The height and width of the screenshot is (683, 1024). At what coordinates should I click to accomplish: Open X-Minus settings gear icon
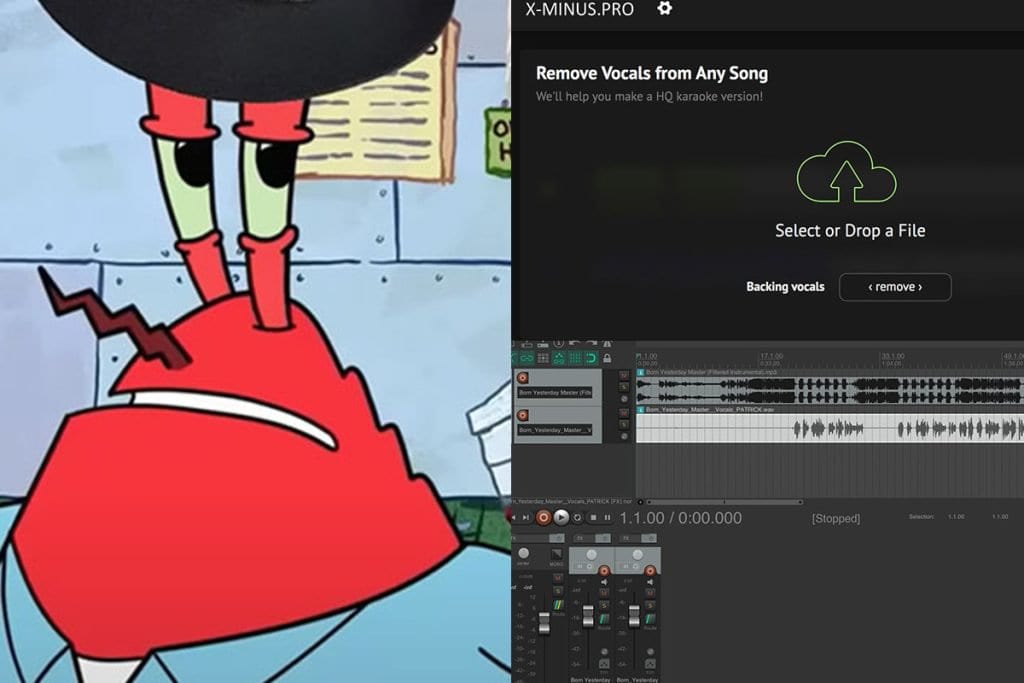(664, 8)
